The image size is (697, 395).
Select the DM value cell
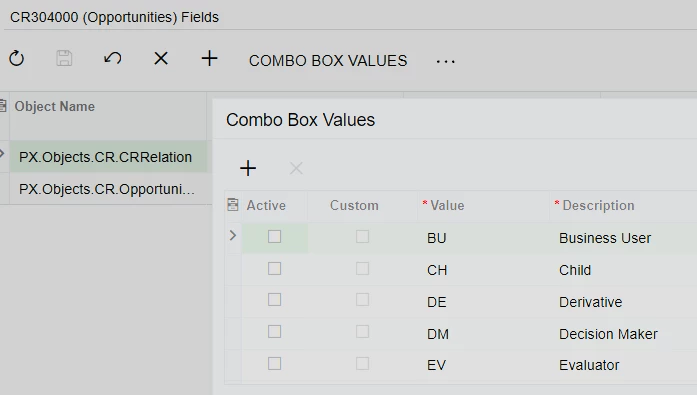tap(484, 334)
